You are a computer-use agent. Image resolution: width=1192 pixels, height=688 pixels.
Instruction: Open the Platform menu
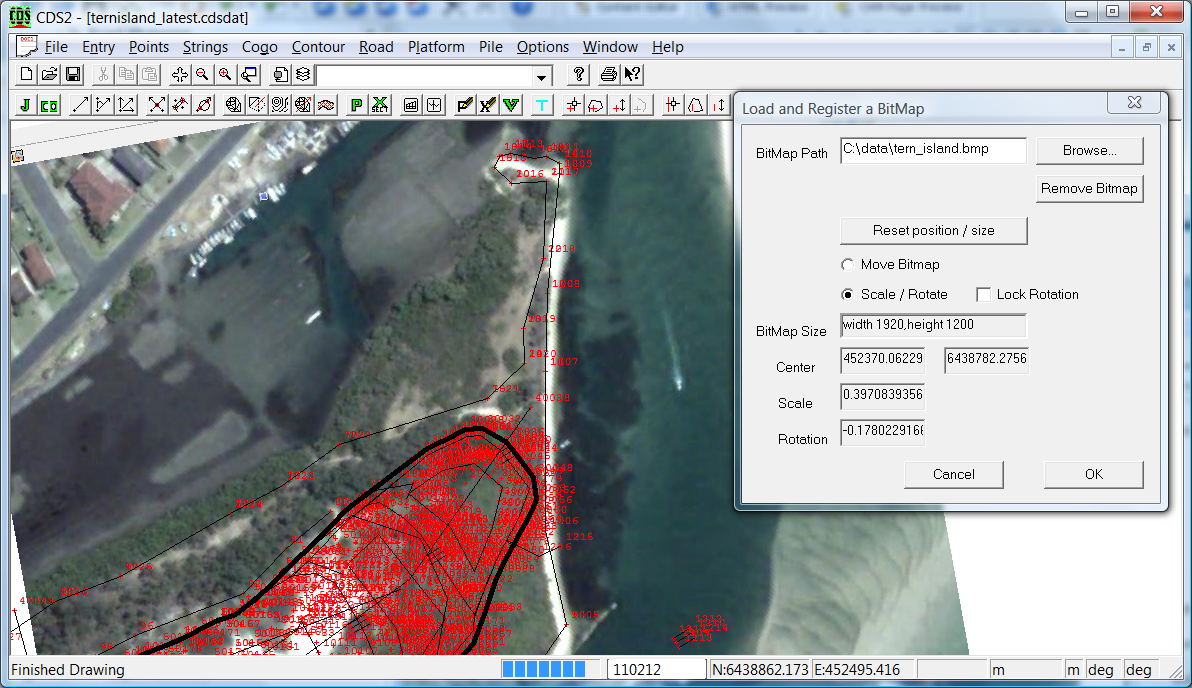tap(436, 47)
